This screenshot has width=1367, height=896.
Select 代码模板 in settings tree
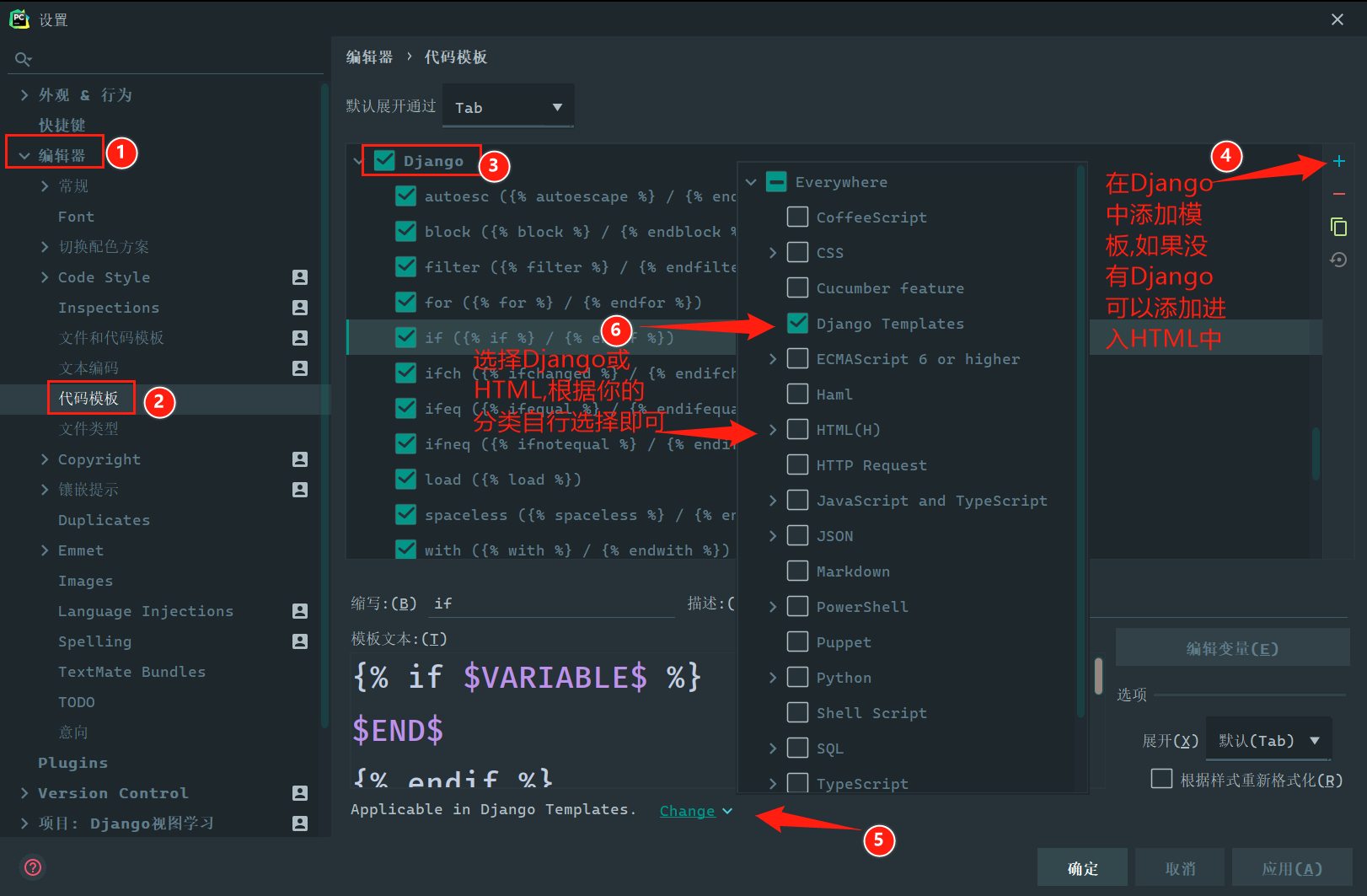88,399
